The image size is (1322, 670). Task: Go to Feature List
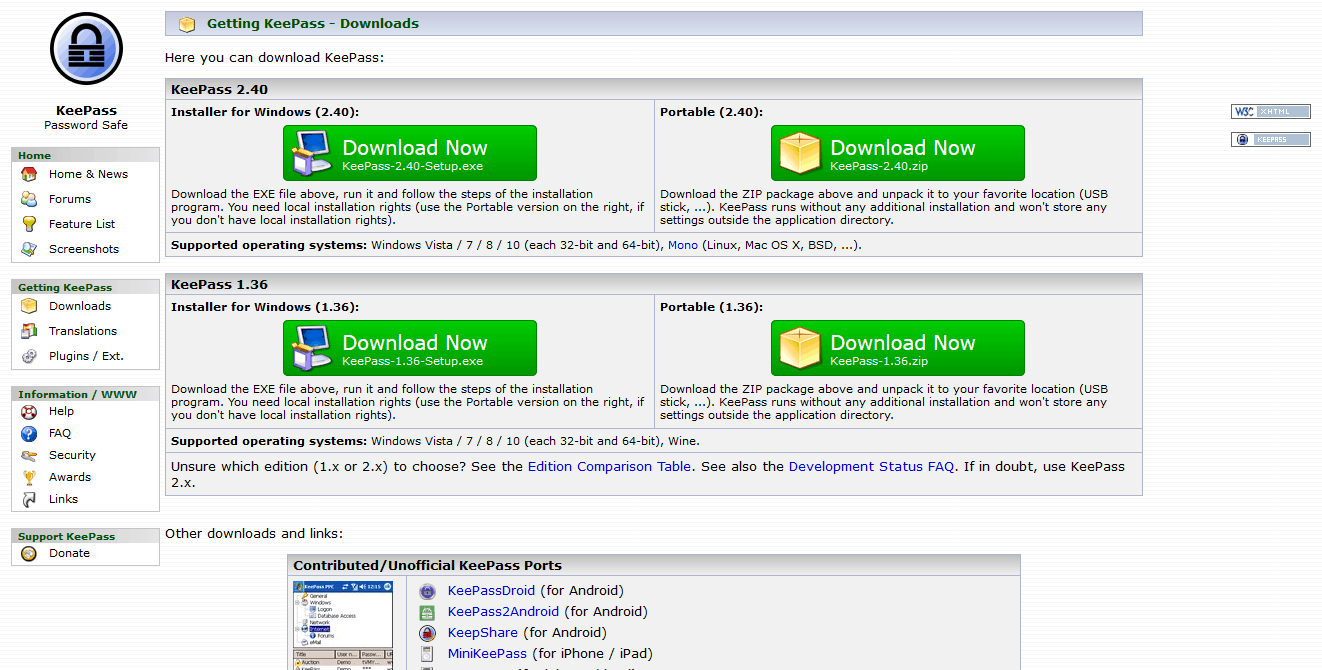(x=82, y=224)
